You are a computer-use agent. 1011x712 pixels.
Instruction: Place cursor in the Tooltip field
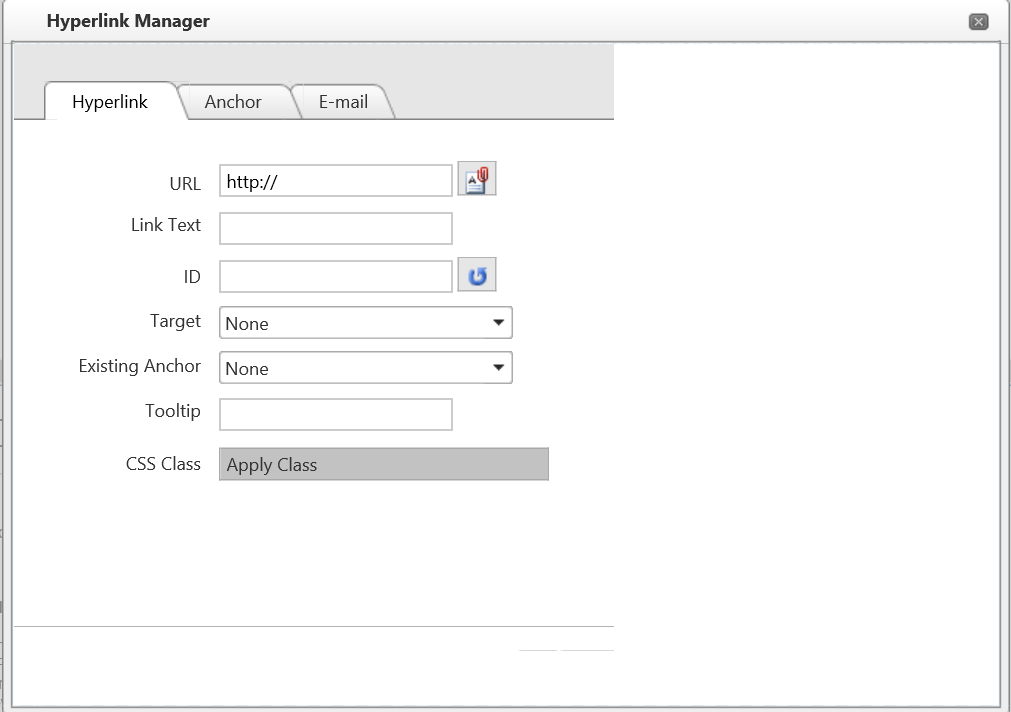click(x=335, y=414)
